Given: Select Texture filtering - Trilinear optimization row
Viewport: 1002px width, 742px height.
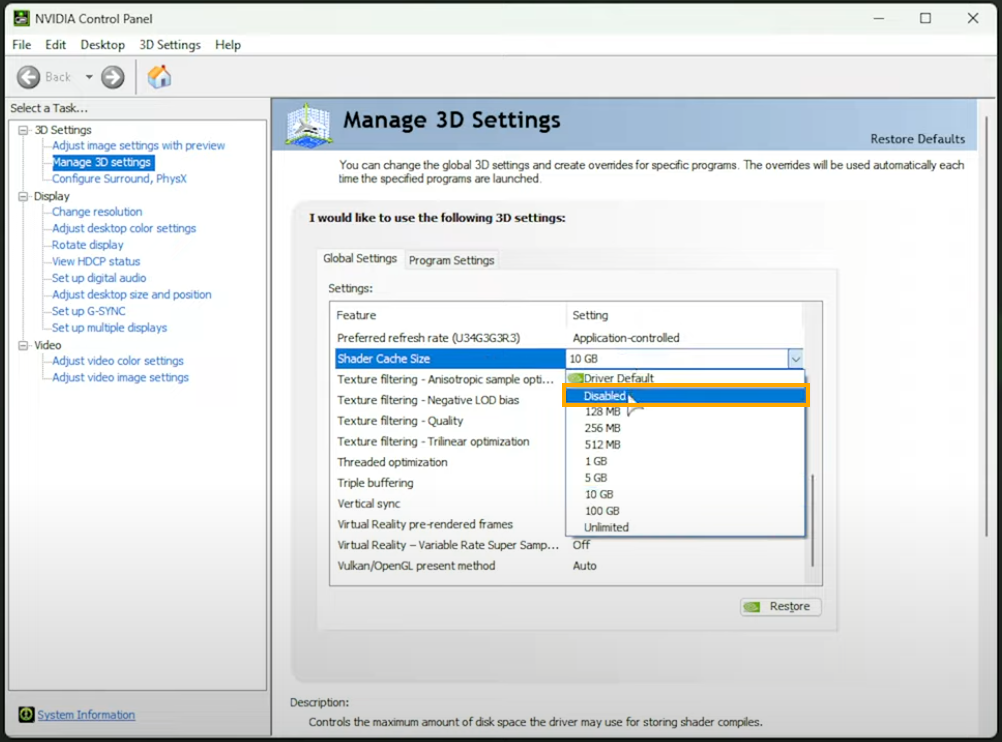Looking at the screenshot, I should coord(450,442).
